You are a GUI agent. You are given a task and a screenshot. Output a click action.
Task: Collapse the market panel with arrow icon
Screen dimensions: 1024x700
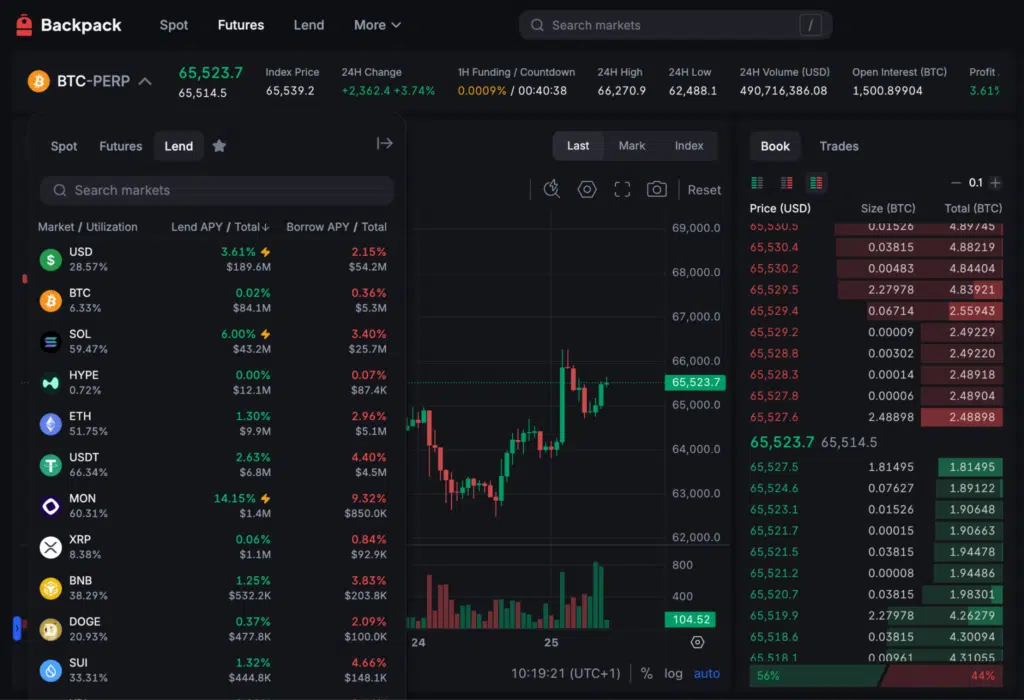click(x=384, y=144)
